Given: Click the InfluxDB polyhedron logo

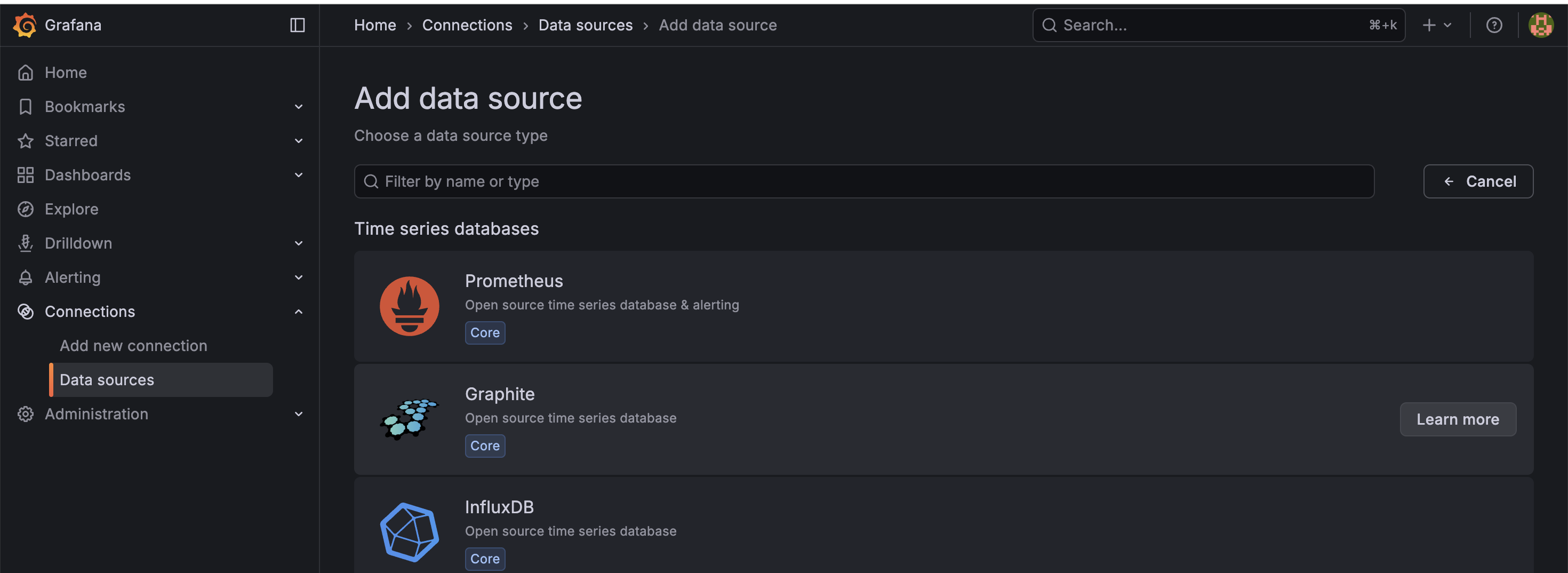Looking at the screenshot, I should click(x=409, y=531).
